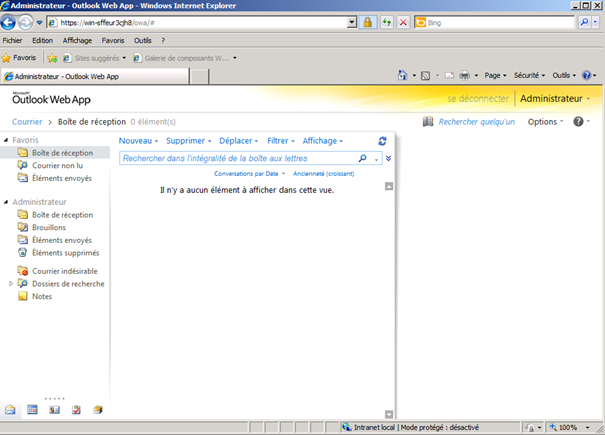Viewport: 605px width, 435px height.
Task: Click the message list scroll down arrow
Action: [389, 414]
